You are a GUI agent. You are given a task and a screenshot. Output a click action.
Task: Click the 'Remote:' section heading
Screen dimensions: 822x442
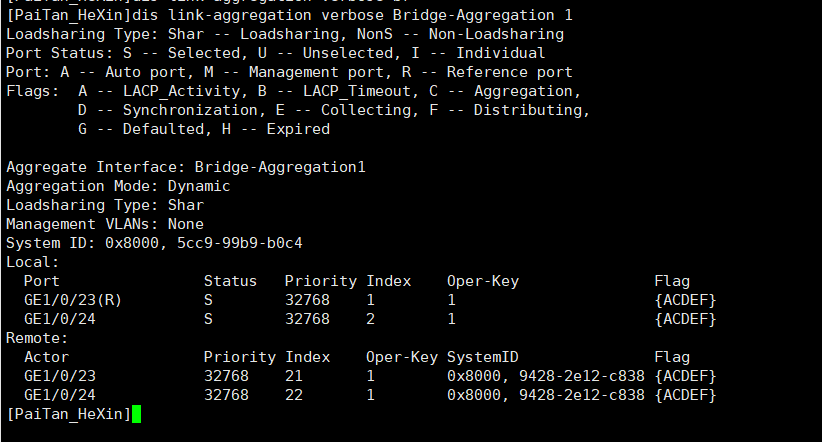pos(37,338)
